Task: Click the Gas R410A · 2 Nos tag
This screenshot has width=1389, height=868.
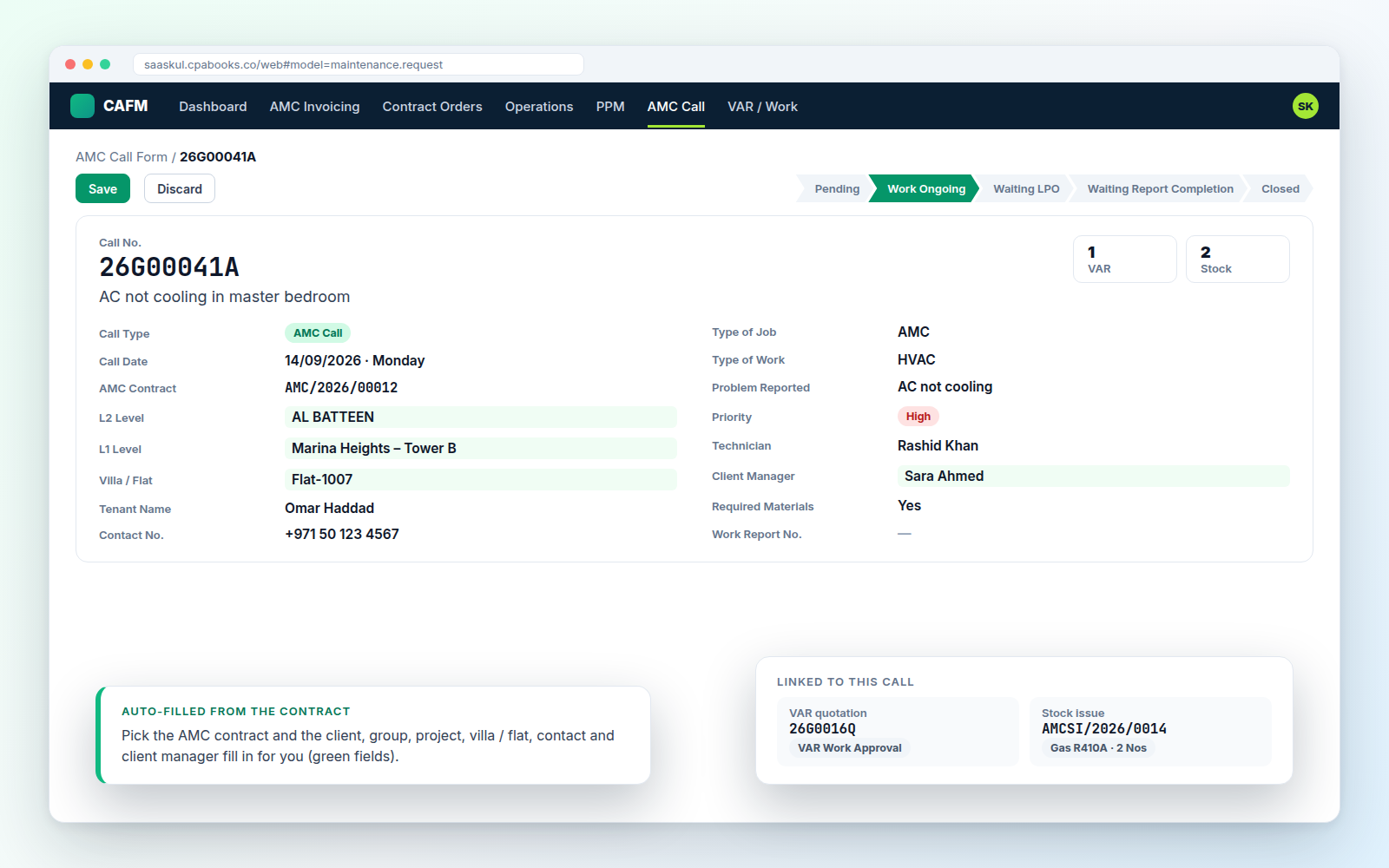Action: (x=1098, y=747)
